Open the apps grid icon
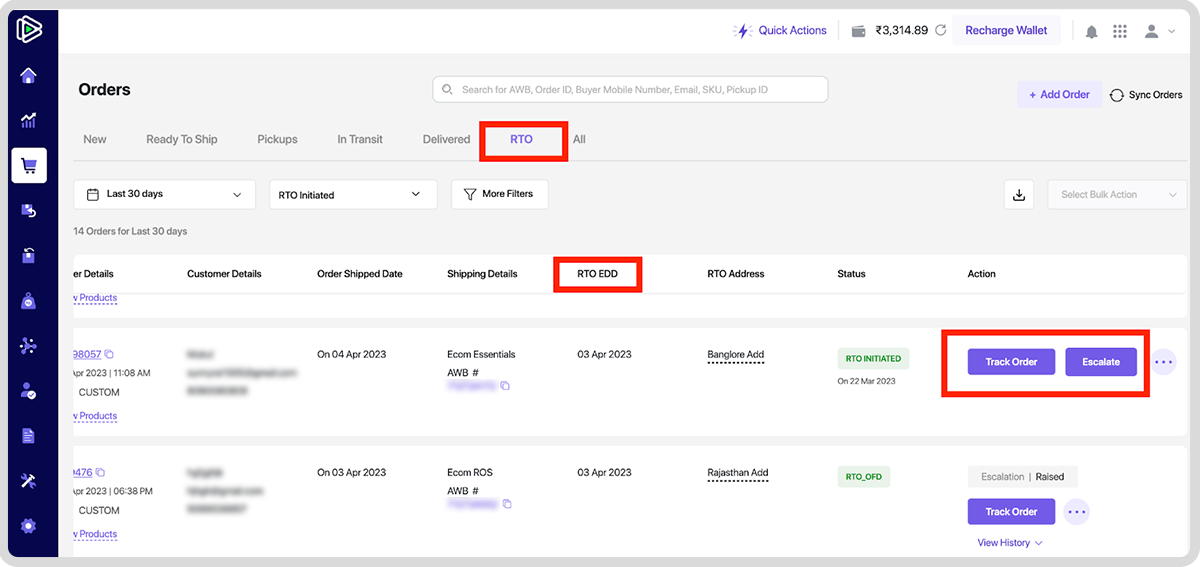This screenshot has height=567, width=1200. point(1120,31)
